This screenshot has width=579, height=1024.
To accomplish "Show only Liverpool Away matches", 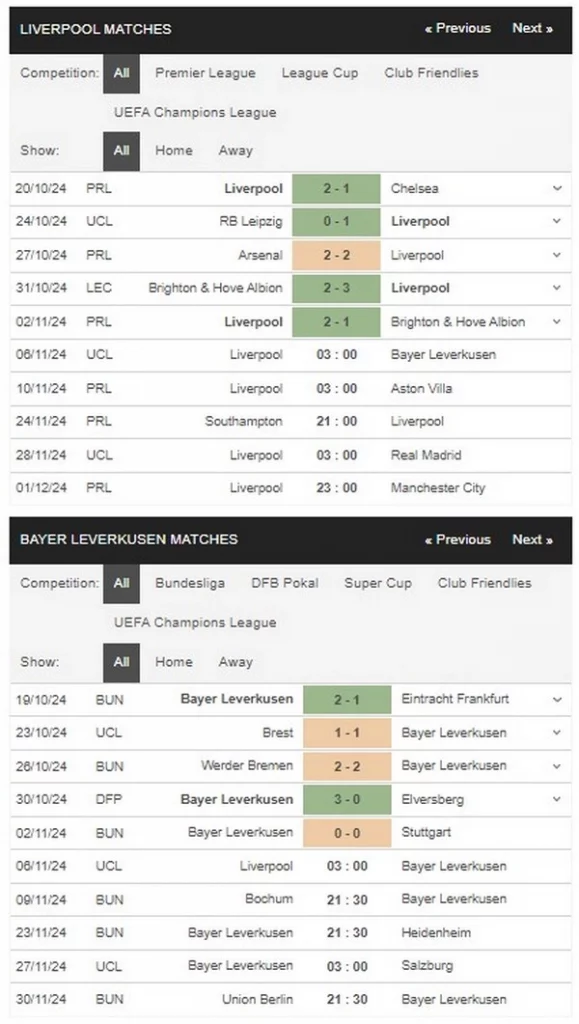I will pyautogui.click(x=236, y=150).
